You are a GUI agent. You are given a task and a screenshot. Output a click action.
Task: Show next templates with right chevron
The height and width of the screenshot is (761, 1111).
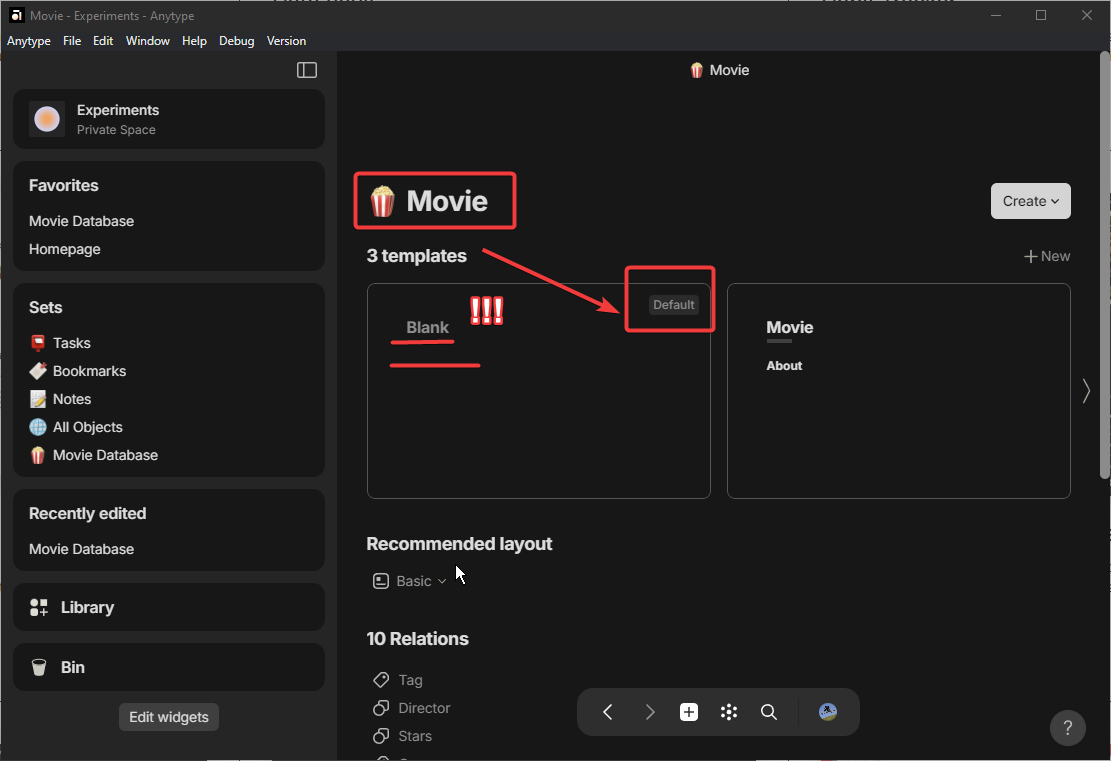point(1086,391)
